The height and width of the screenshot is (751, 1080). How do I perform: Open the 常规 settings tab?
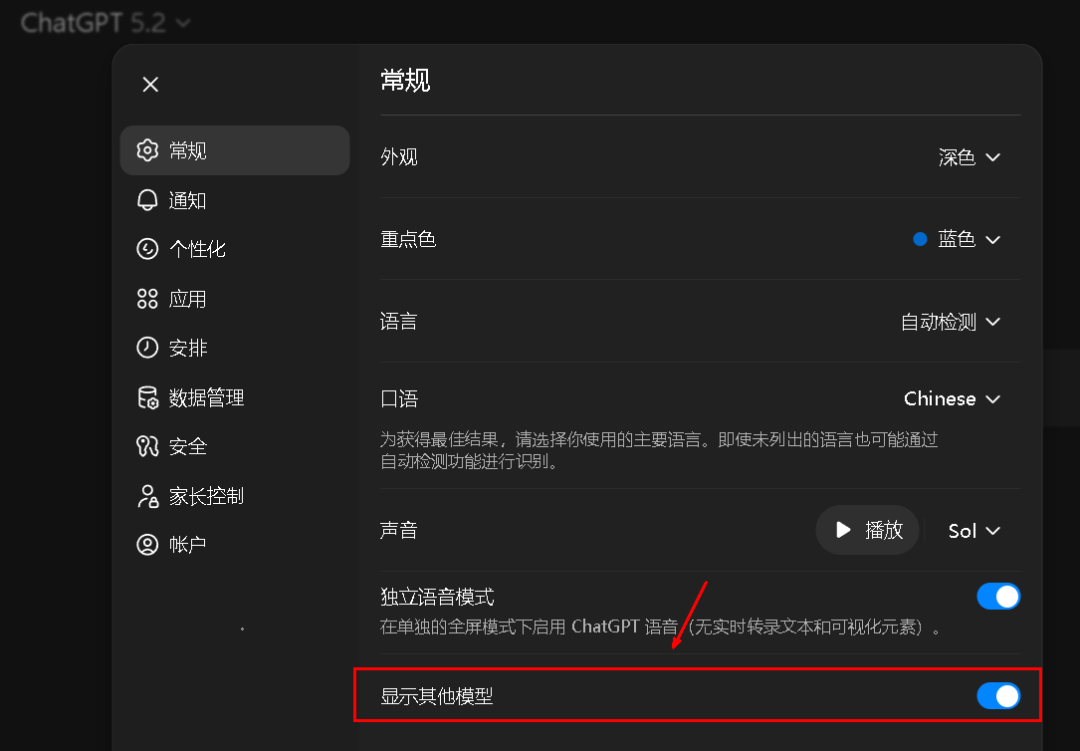tap(235, 150)
